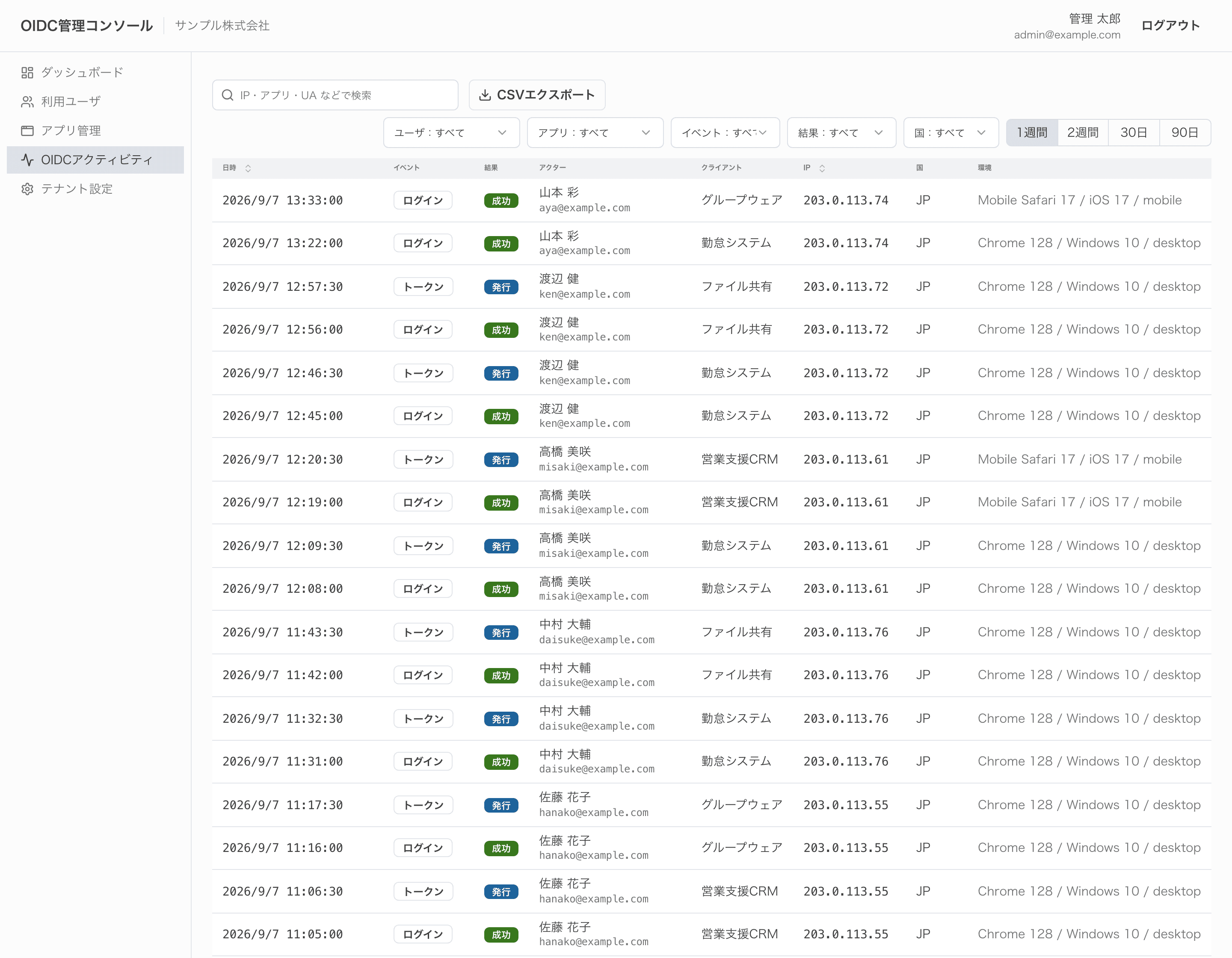
Task: Click daisuke@example.com in the 11:43:30 row
Action: 597,640
